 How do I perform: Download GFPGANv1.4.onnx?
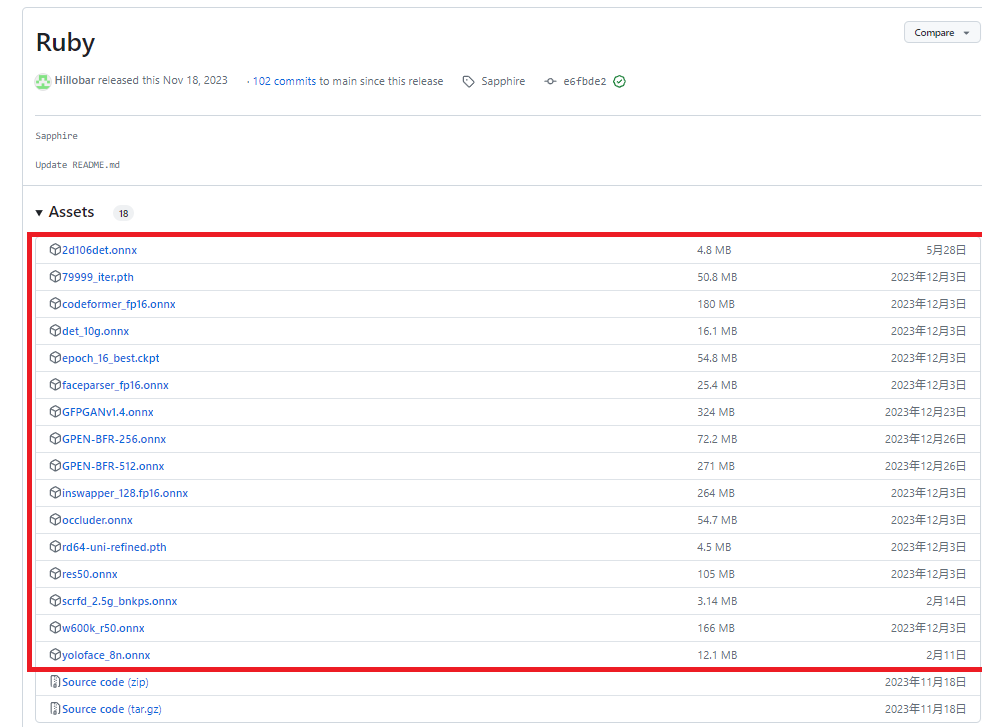(108, 411)
